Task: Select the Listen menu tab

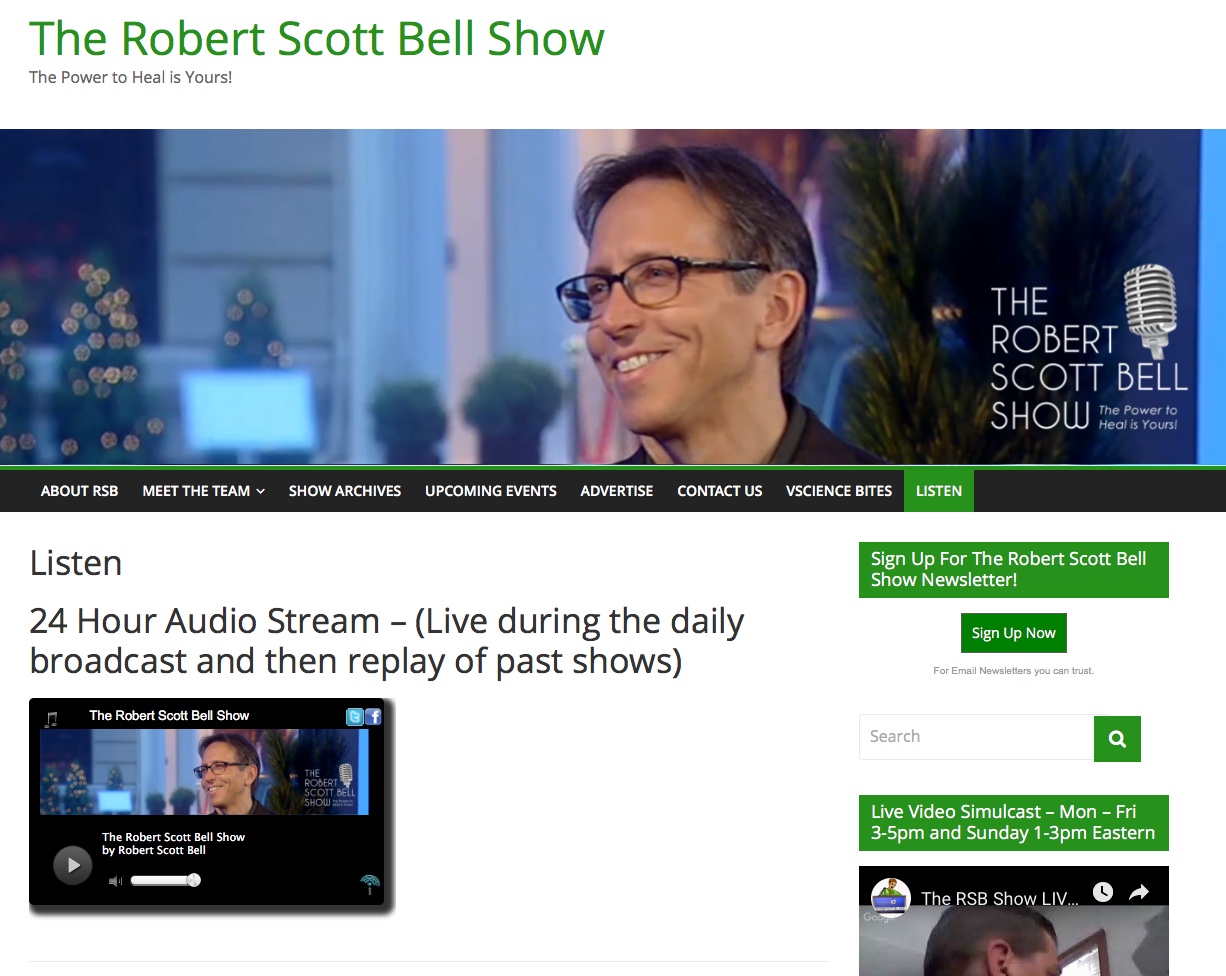Action: tap(939, 491)
